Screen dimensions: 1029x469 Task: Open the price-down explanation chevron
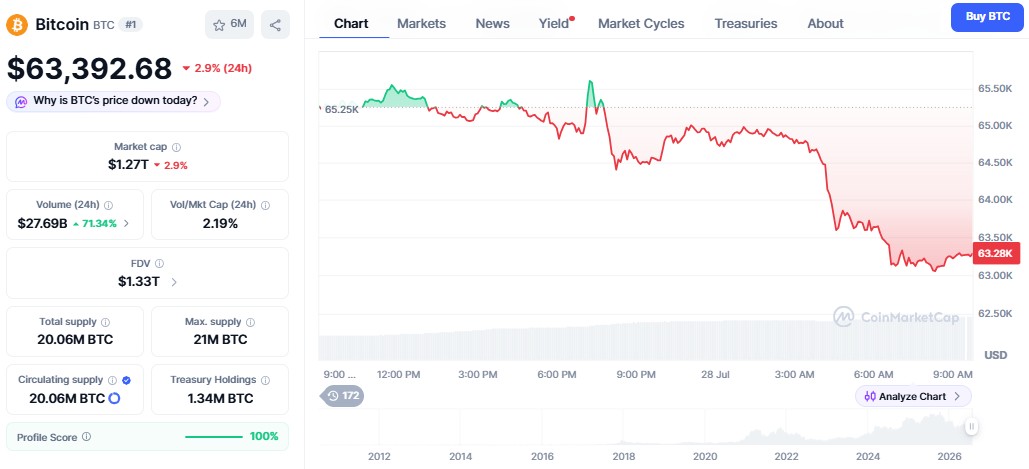pyautogui.click(x=206, y=102)
